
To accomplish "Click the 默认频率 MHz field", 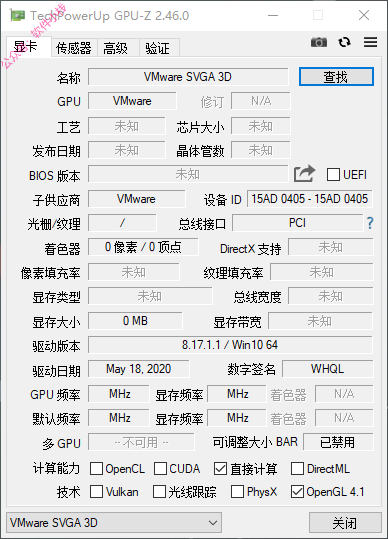I will coord(119,418).
